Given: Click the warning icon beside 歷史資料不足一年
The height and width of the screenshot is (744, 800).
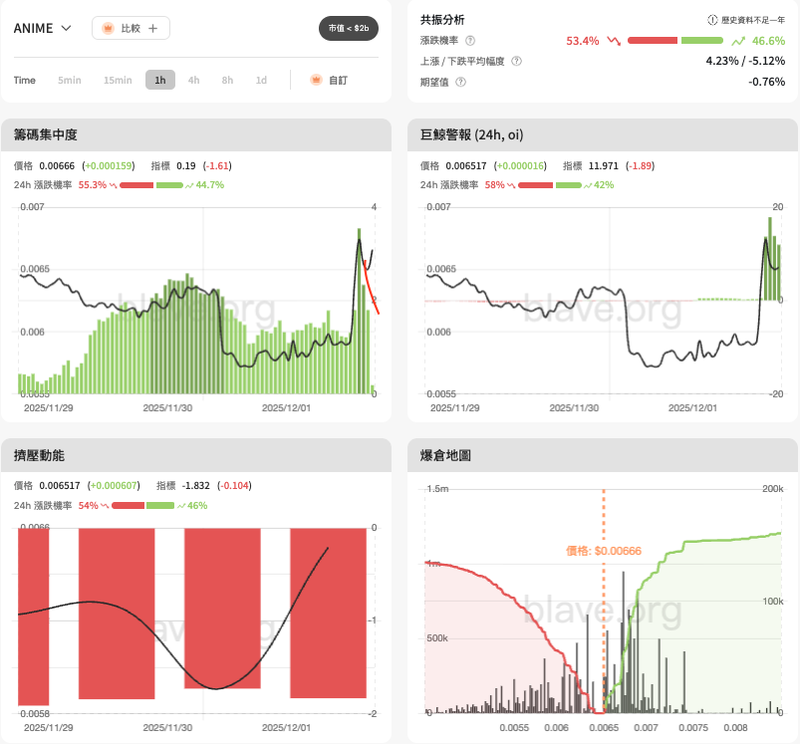Looking at the screenshot, I should [712, 20].
